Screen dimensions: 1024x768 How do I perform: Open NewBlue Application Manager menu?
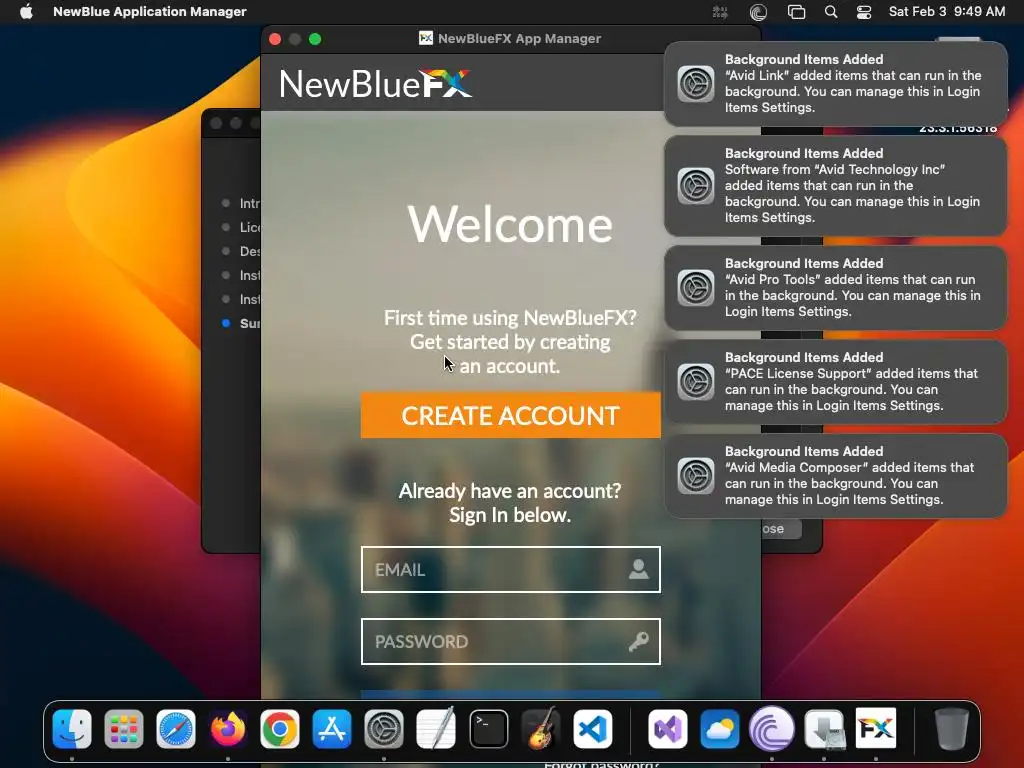click(150, 12)
